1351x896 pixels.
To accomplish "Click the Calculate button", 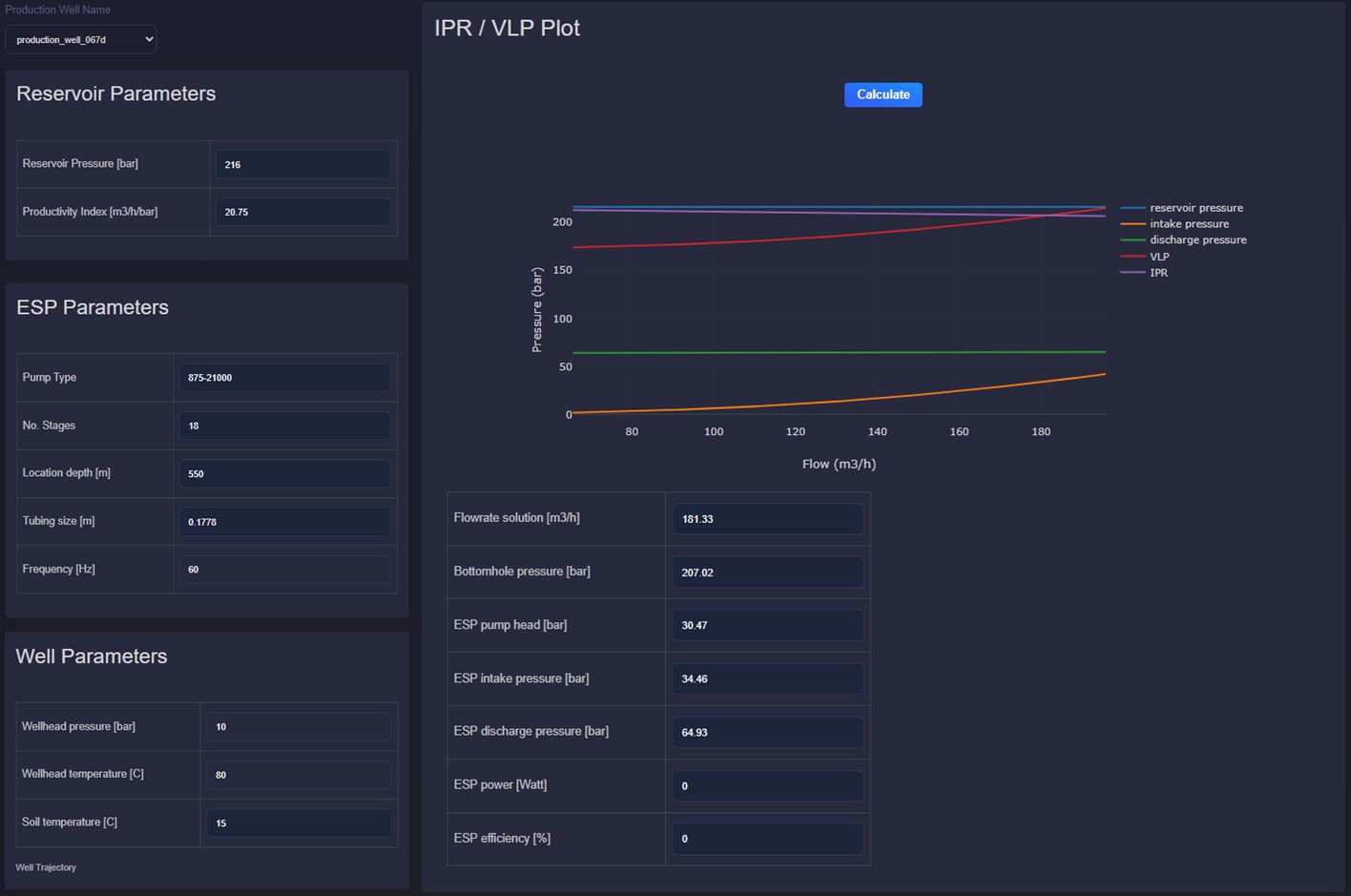I will click(x=883, y=94).
